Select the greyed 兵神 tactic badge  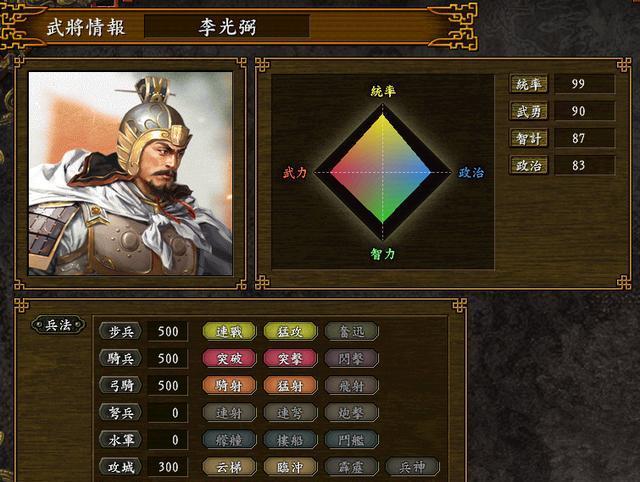(412, 467)
